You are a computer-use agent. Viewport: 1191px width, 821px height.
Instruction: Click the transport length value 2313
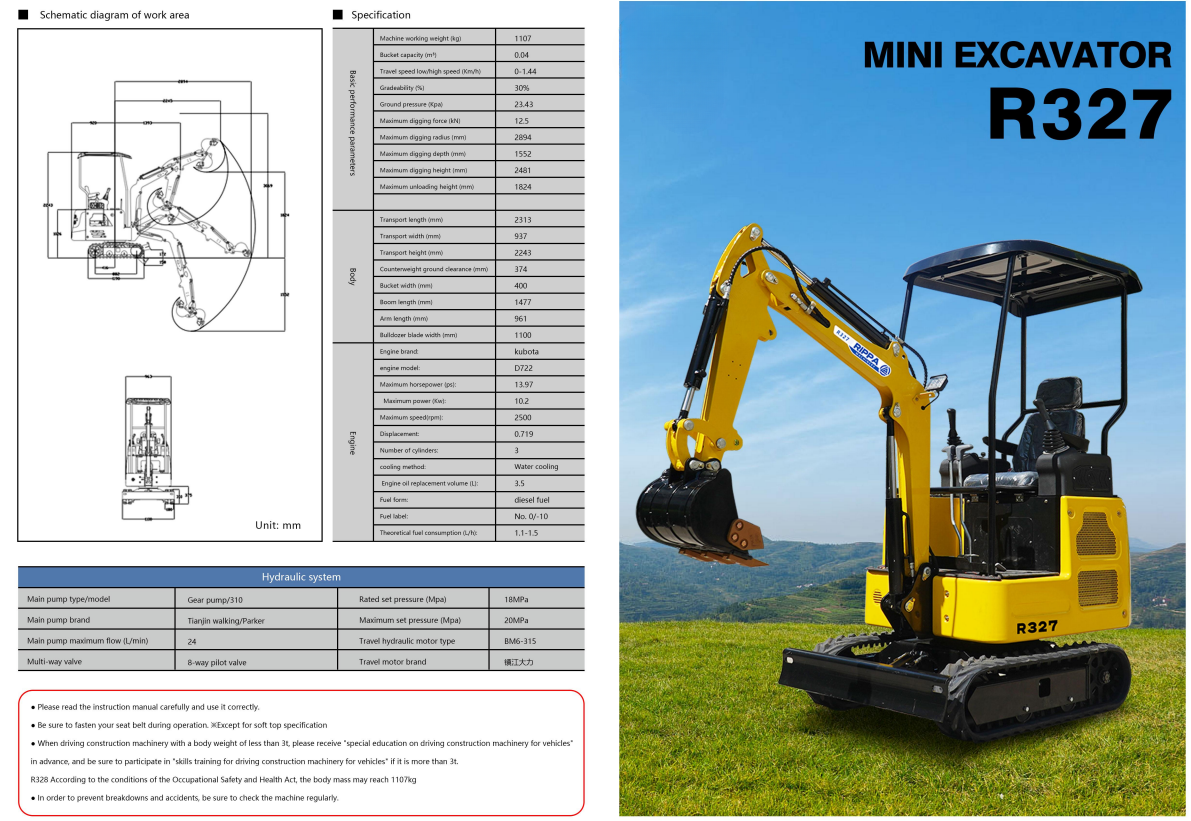(x=523, y=220)
